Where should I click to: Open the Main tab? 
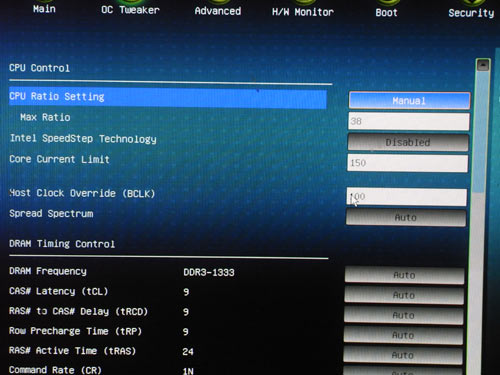pos(44,9)
